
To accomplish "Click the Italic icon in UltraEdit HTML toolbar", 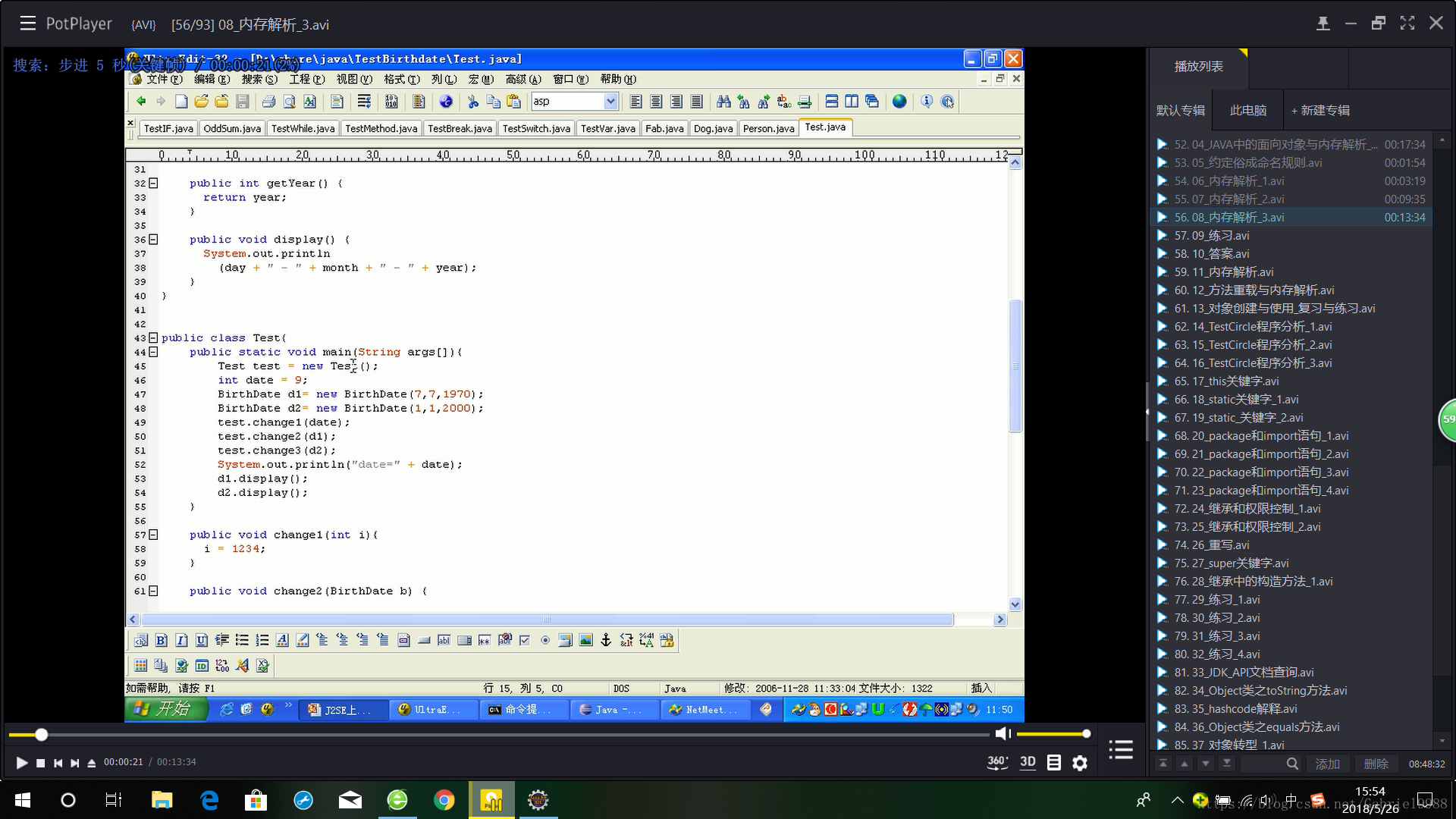I will [x=181, y=641].
